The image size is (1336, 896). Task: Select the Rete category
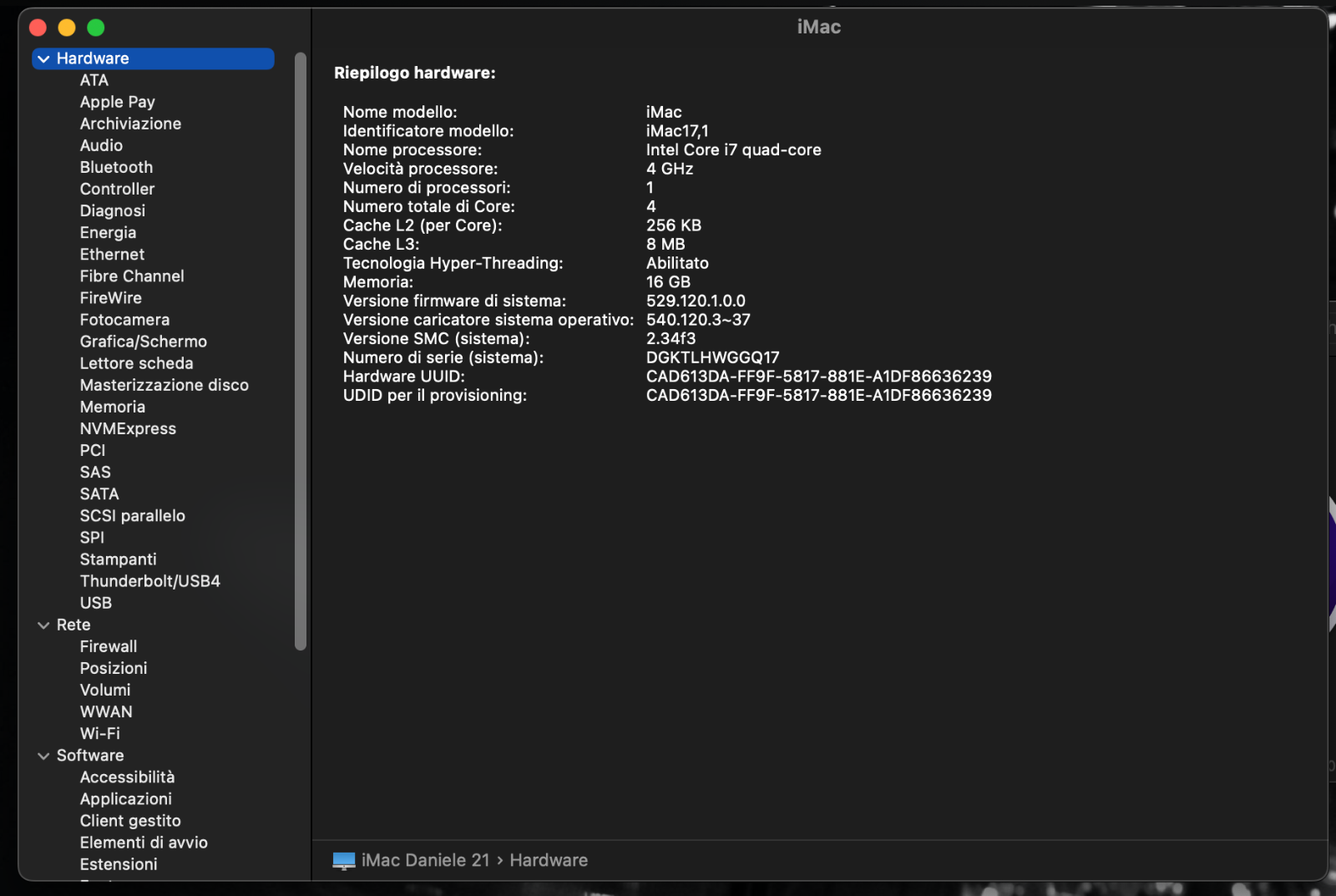(x=73, y=625)
